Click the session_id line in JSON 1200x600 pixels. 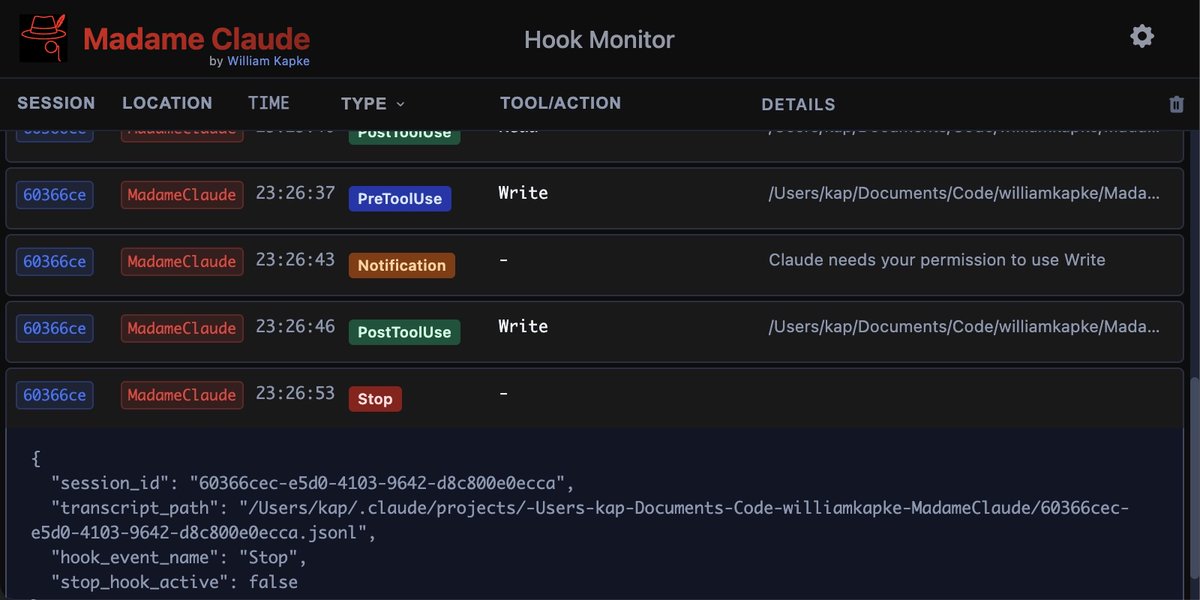[x=314, y=483]
